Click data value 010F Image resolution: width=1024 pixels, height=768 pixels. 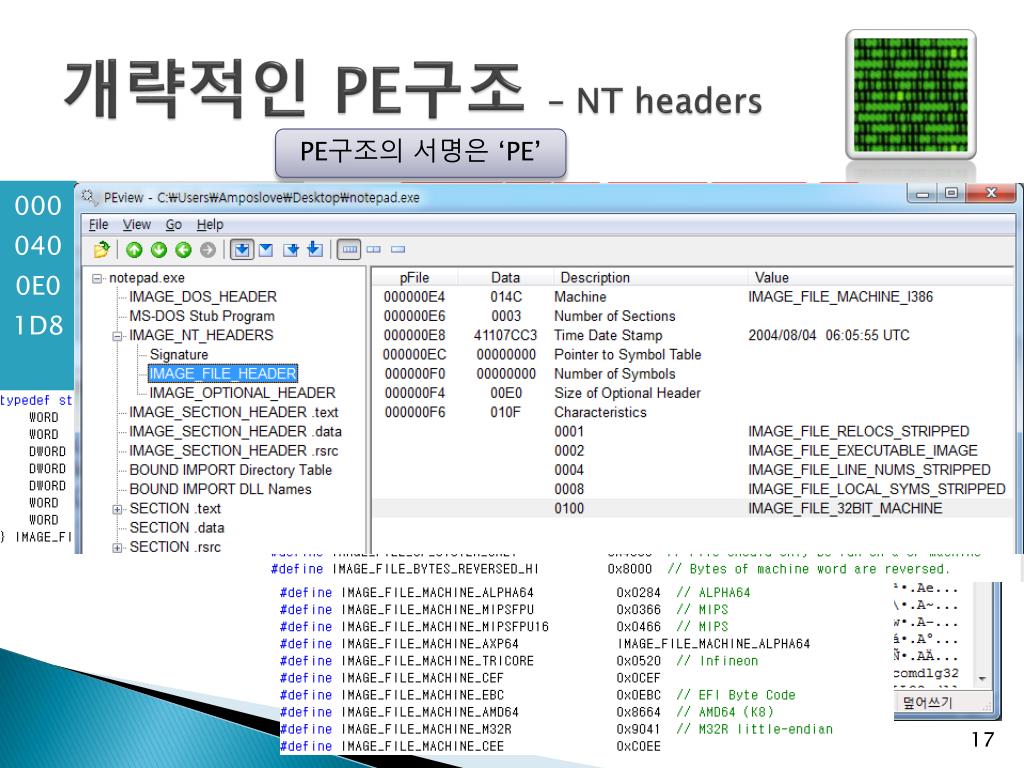tap(506, 413)
